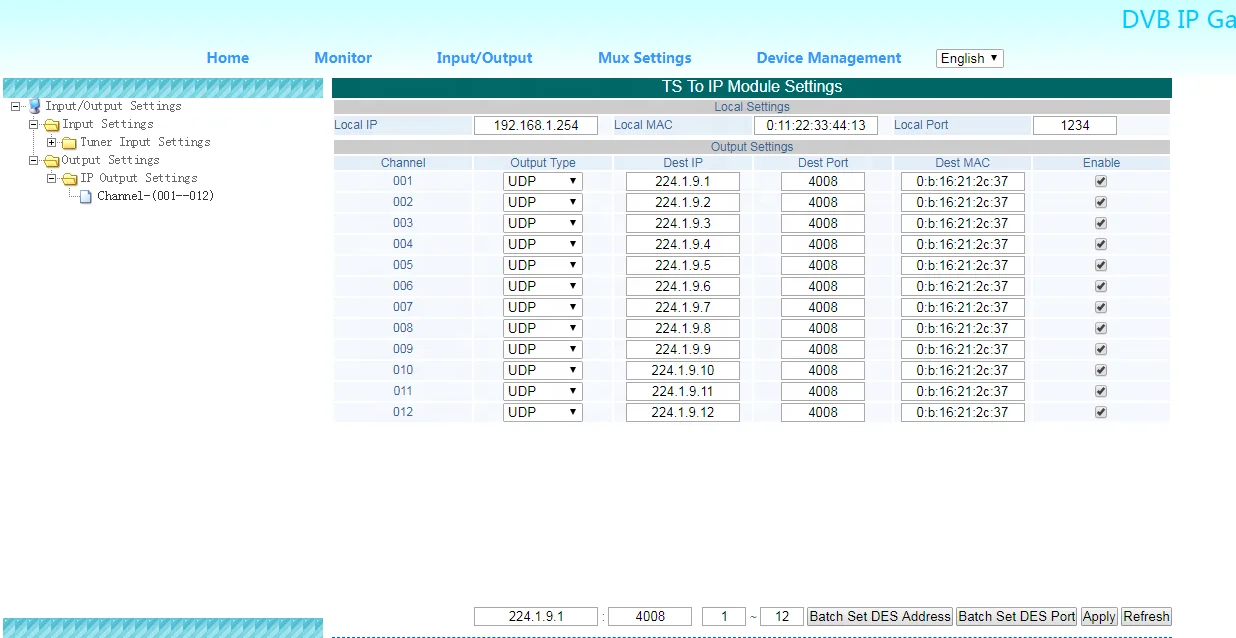Collapse the Input/Output Settings root node

point(15,106)
